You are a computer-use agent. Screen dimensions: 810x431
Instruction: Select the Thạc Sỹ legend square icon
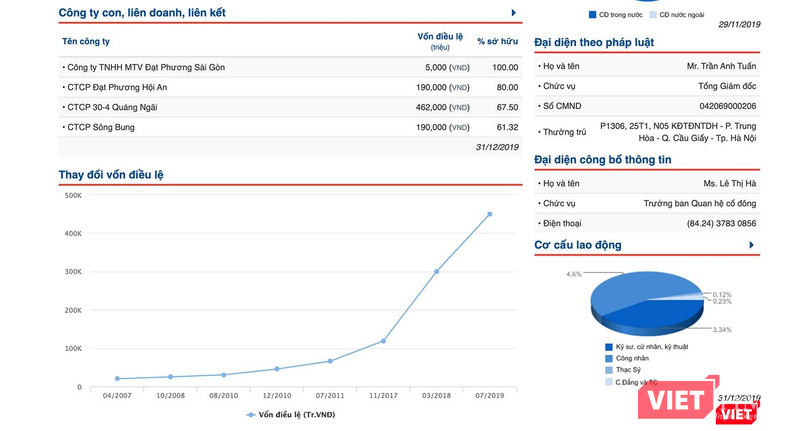pos(609,370)
